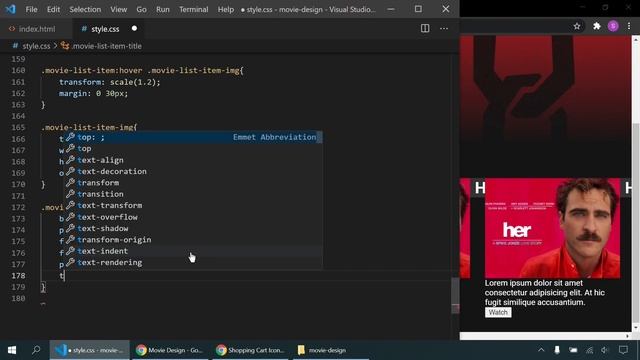This screenshot has width=640, height=360.
Task: Click .movie-list-item-title in the breadcrumb
Action: [x=106, y=46]
